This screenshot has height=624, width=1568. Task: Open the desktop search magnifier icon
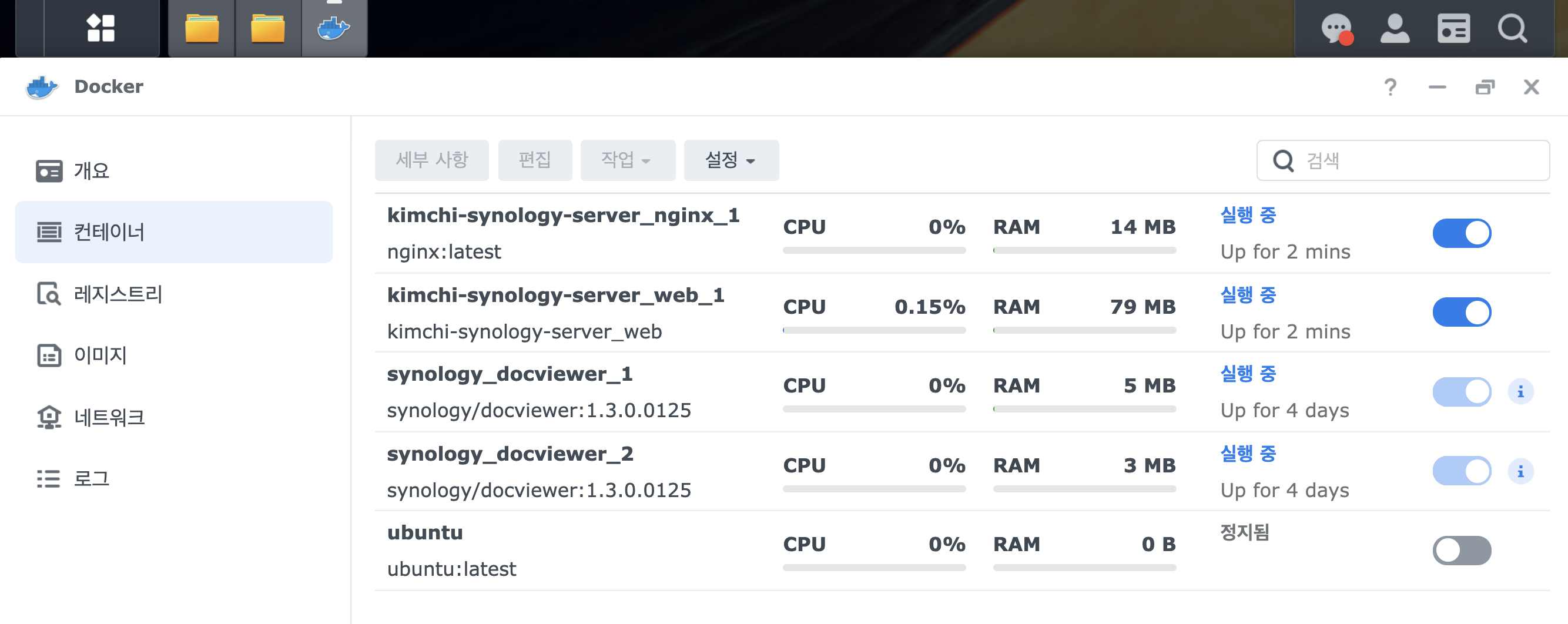click(1512, 28)
